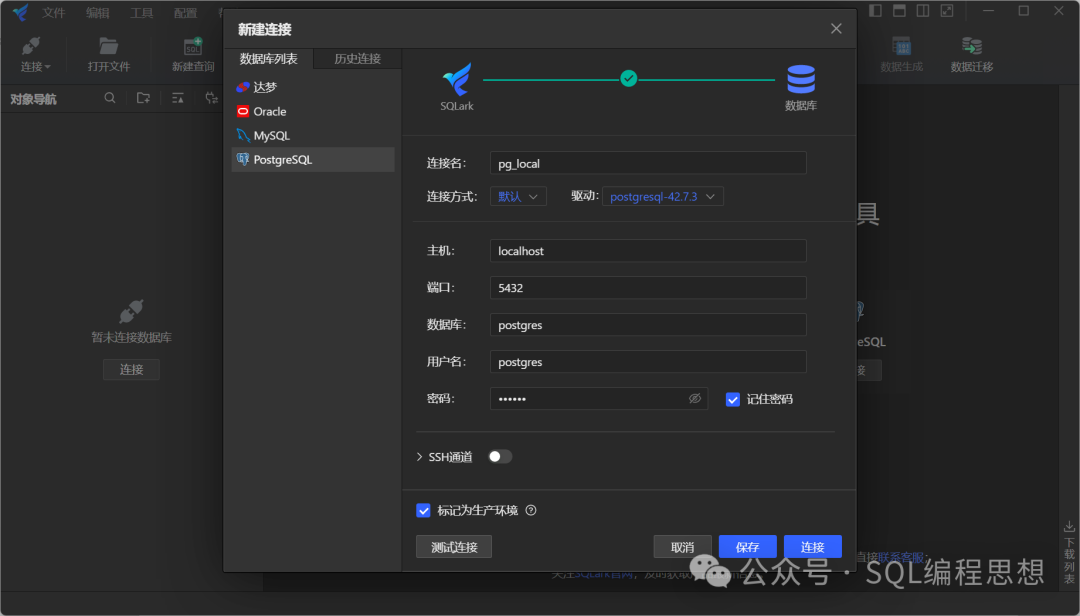Select the MySQL database type
The height and width of the screenshot is (616, 1080).
pyautogui.click(x=271, y=136)
